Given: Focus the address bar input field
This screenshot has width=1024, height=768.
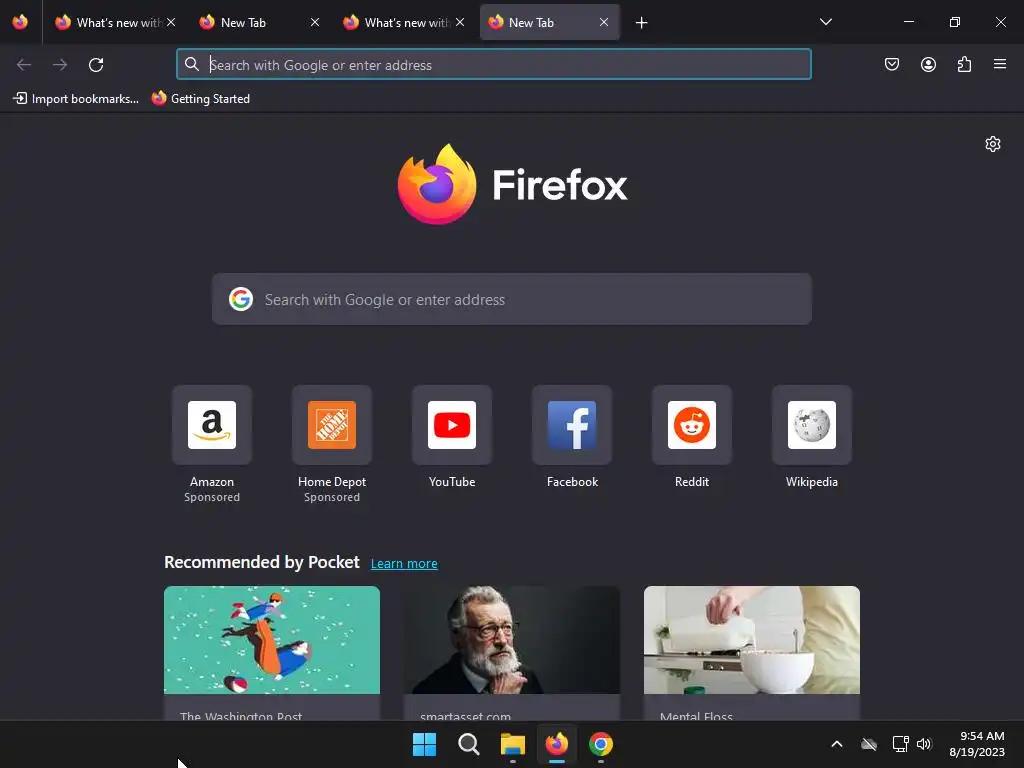Looking at the screenshot, I should (494, 65).
